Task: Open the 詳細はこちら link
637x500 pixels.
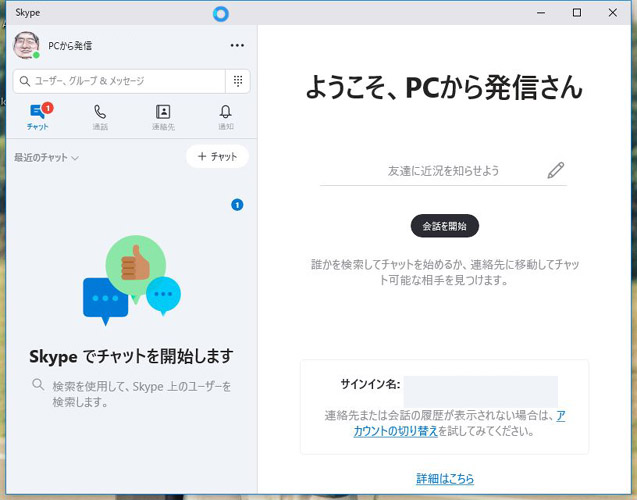Action: [445, 478]
